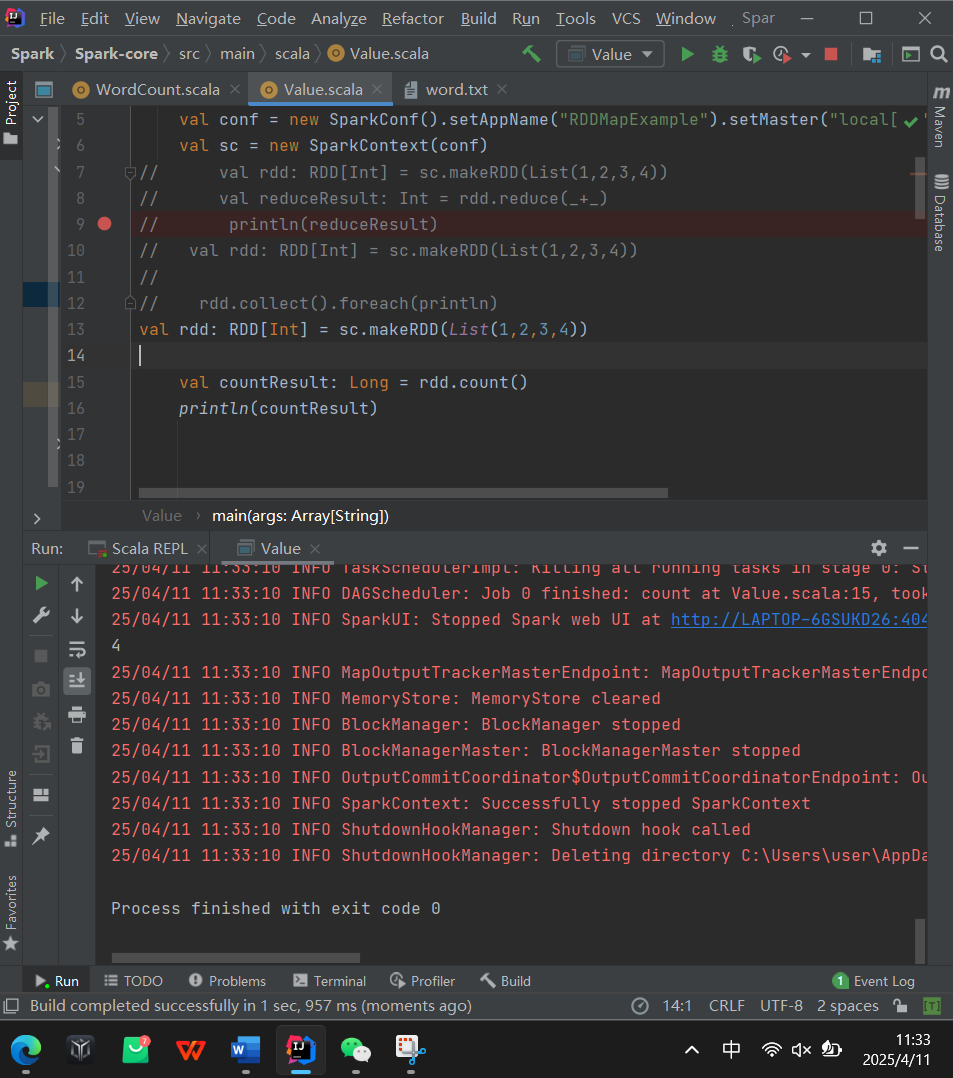
Task: Toggle soft-wrap in the Run console
Action: (77, 648)
